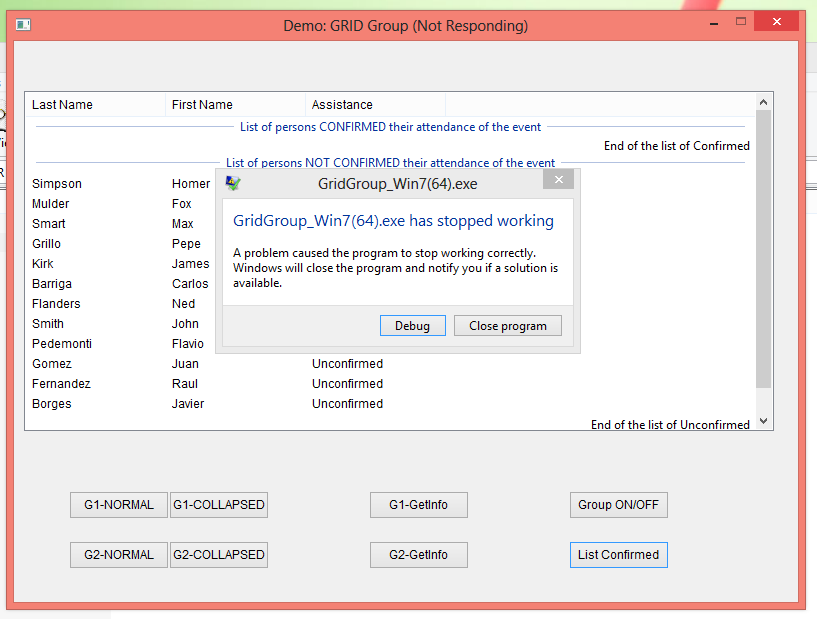
Task: Toggle groups with Group ON/OFF button
Action: (x=619, y=505)
